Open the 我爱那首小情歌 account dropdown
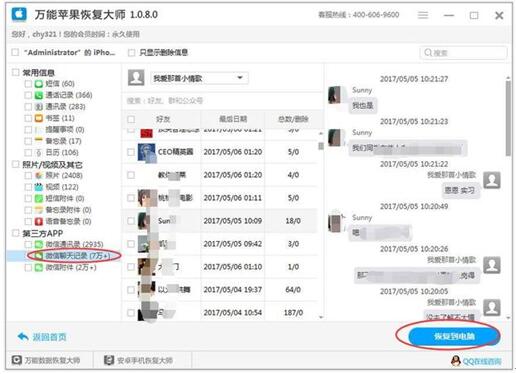 coord(199,78)
